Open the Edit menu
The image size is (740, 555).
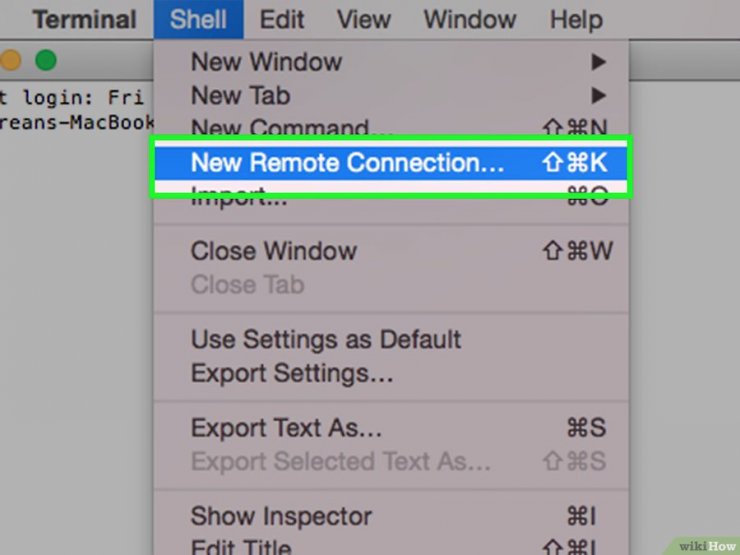click(282, 19)
